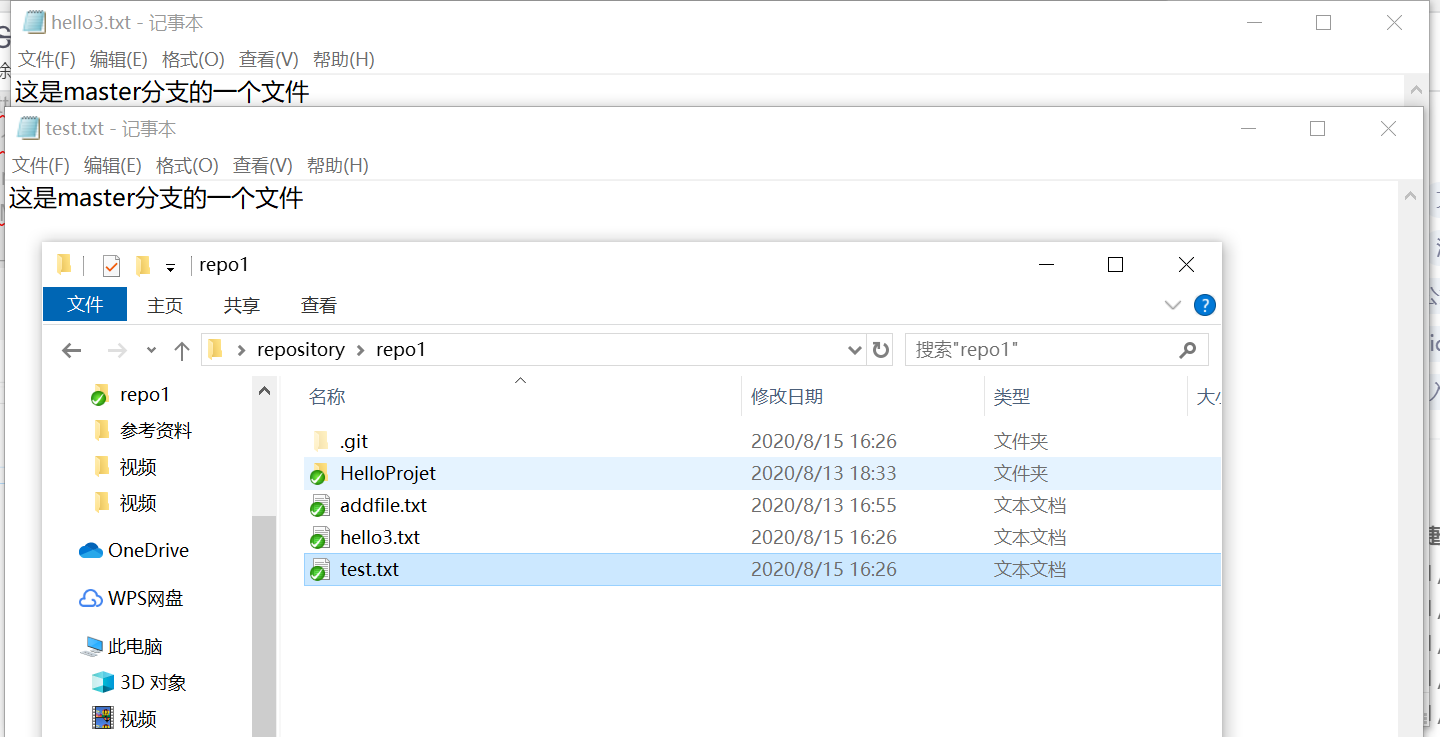
Task: Open OneDrive in the navigation pane
Action: [x=148, y=550]
